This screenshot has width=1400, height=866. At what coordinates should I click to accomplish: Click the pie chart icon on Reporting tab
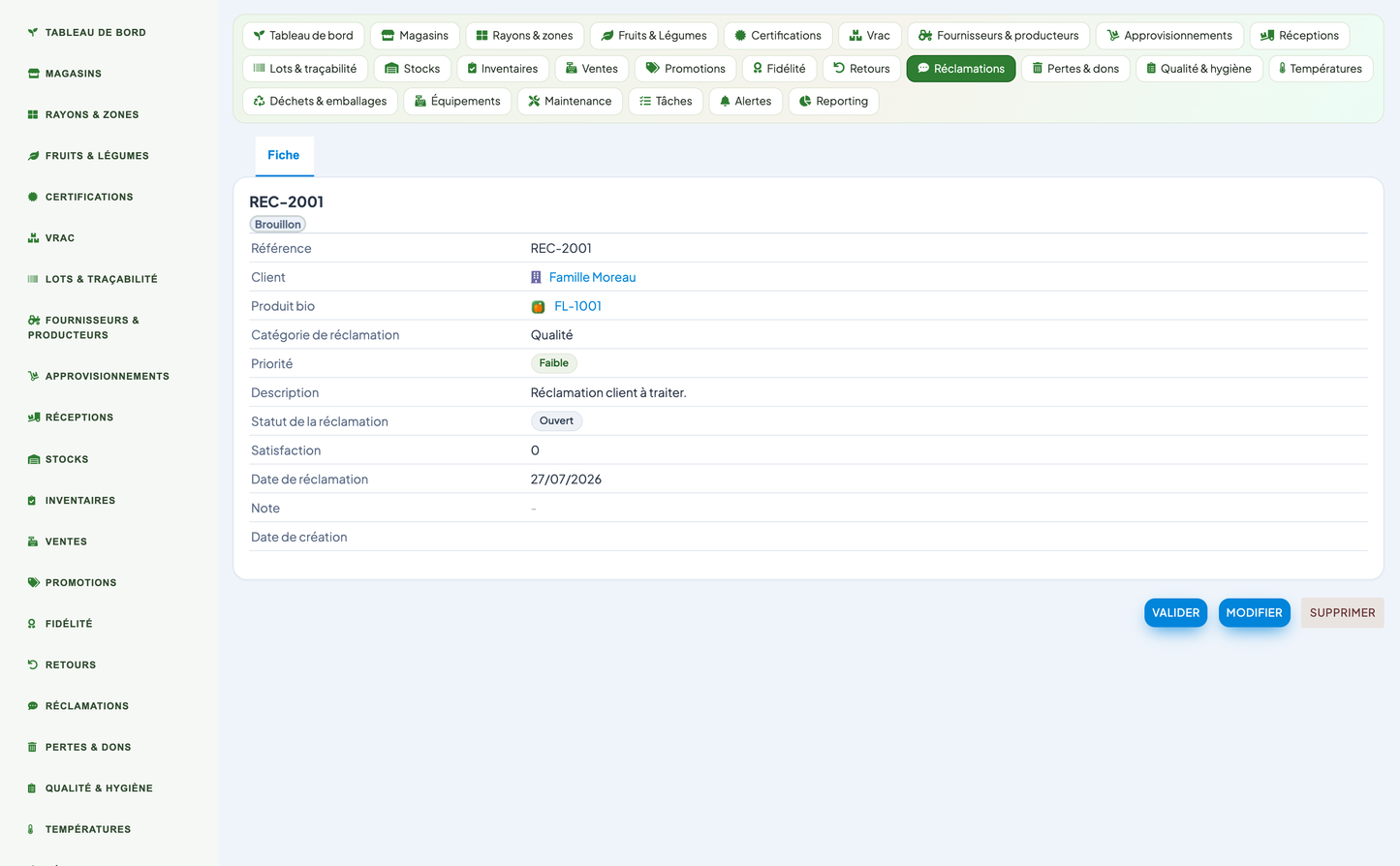coord(805,101)
